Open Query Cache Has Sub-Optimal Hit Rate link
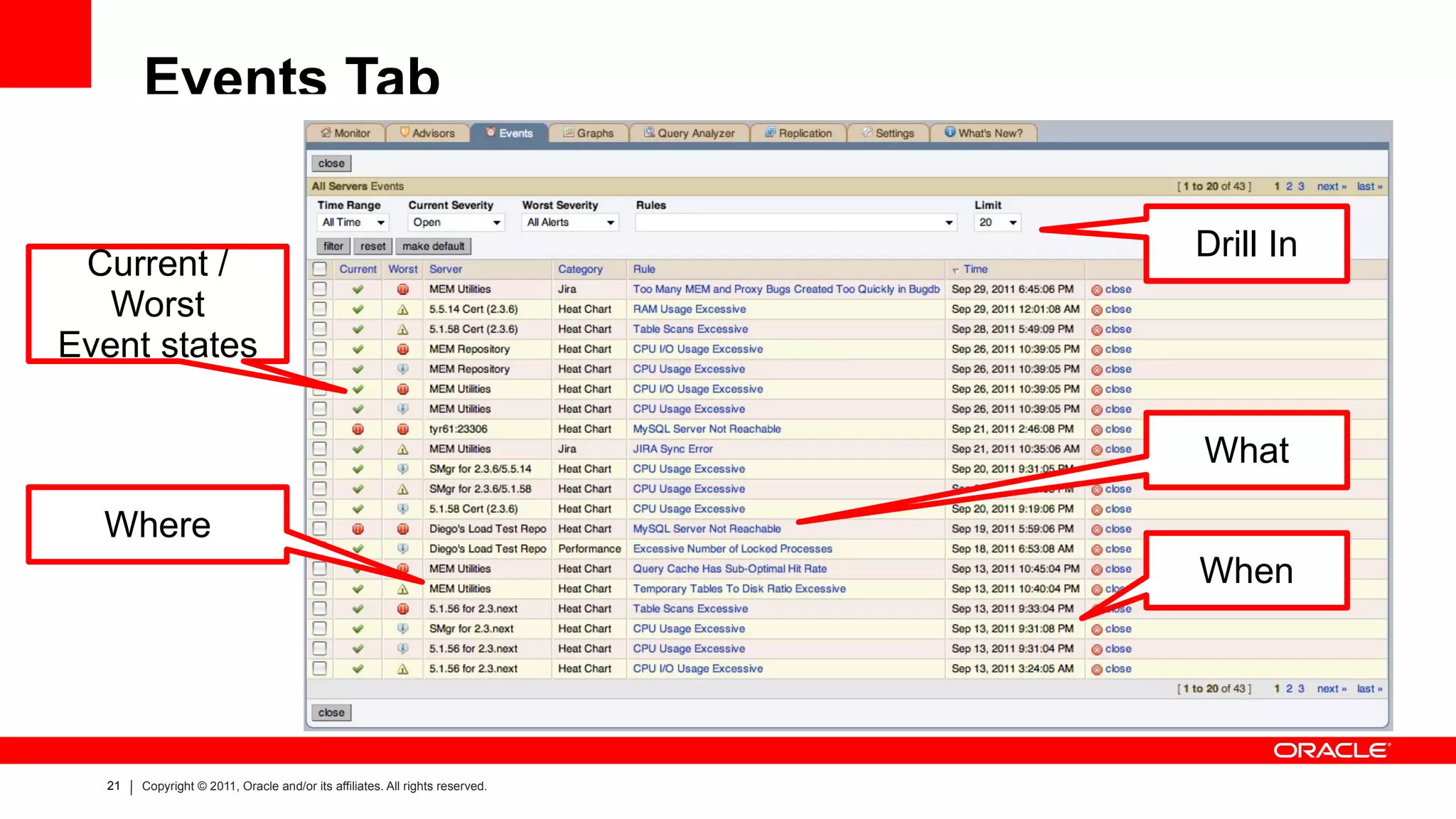The width and height of the screenshot is (1456, 819). tap(730, 569)
